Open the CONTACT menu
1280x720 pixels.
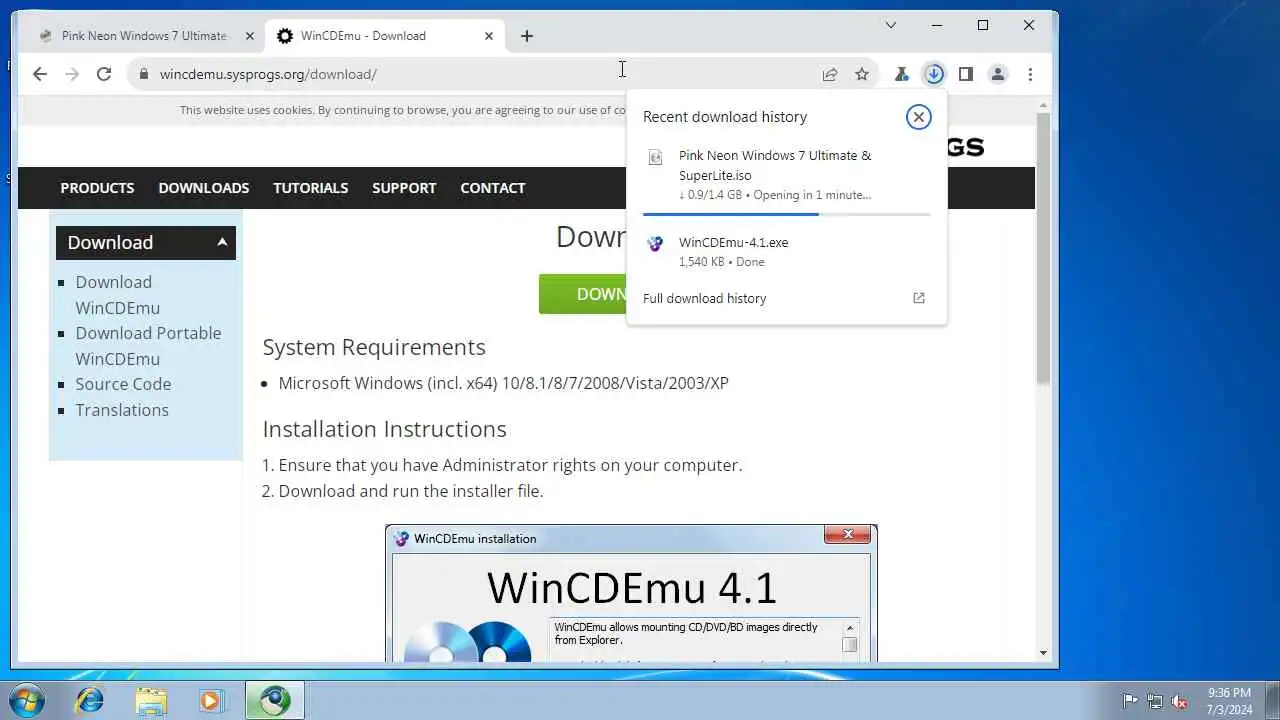coord(493,188)
